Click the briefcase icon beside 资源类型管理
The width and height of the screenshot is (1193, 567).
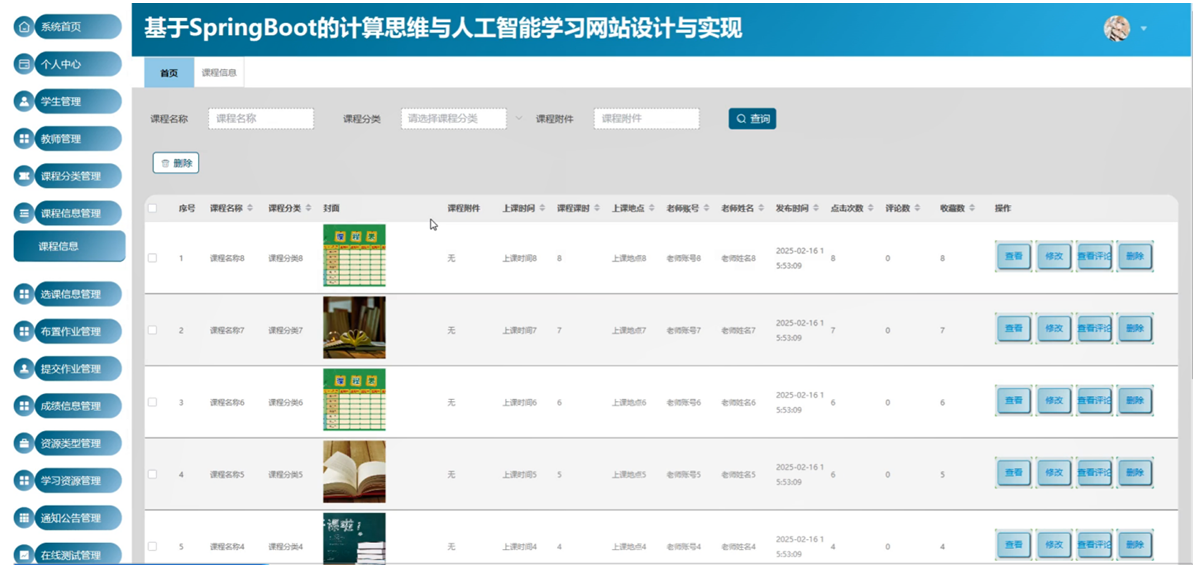point(24,443)
